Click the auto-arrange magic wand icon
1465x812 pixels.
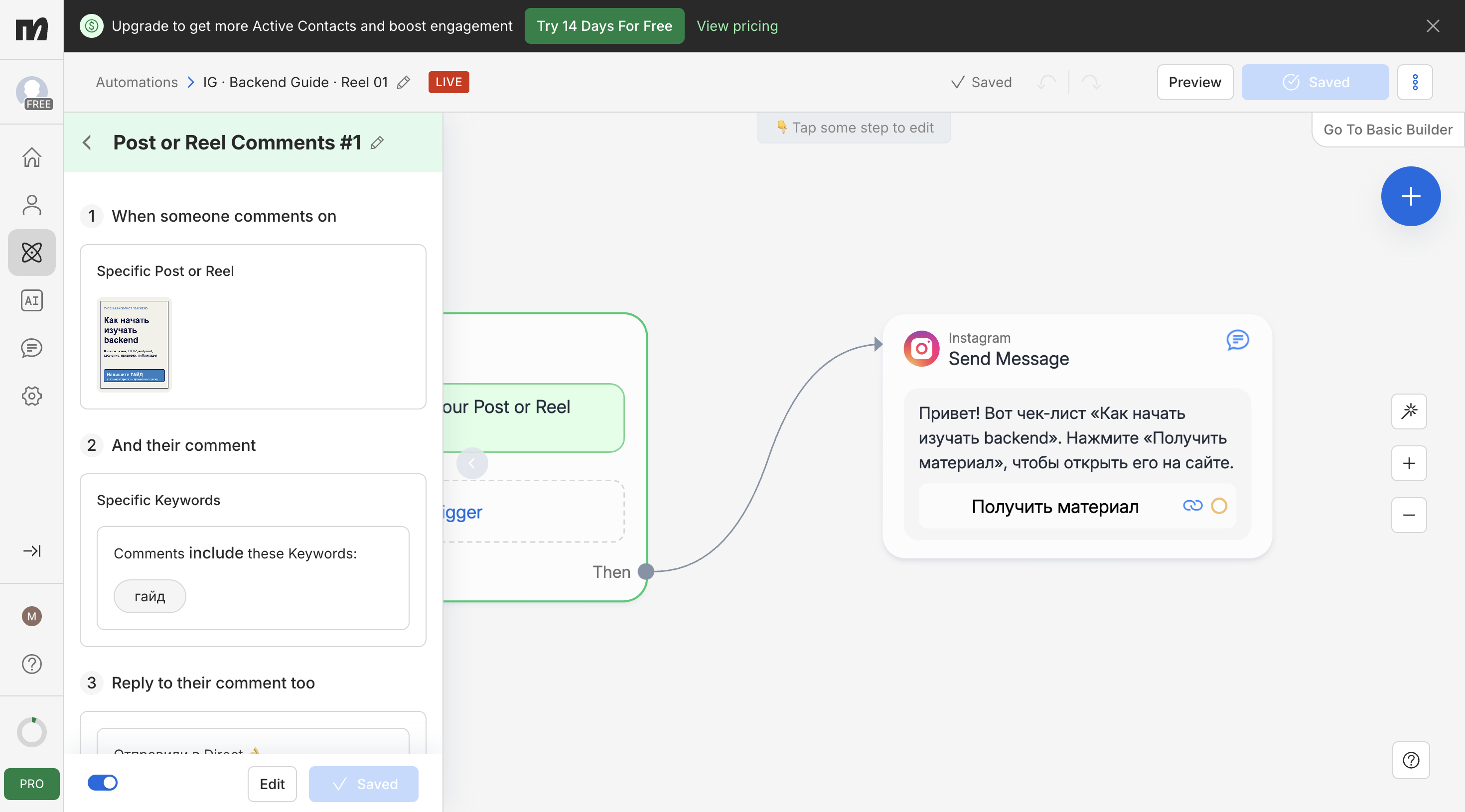coord(1409,411)
